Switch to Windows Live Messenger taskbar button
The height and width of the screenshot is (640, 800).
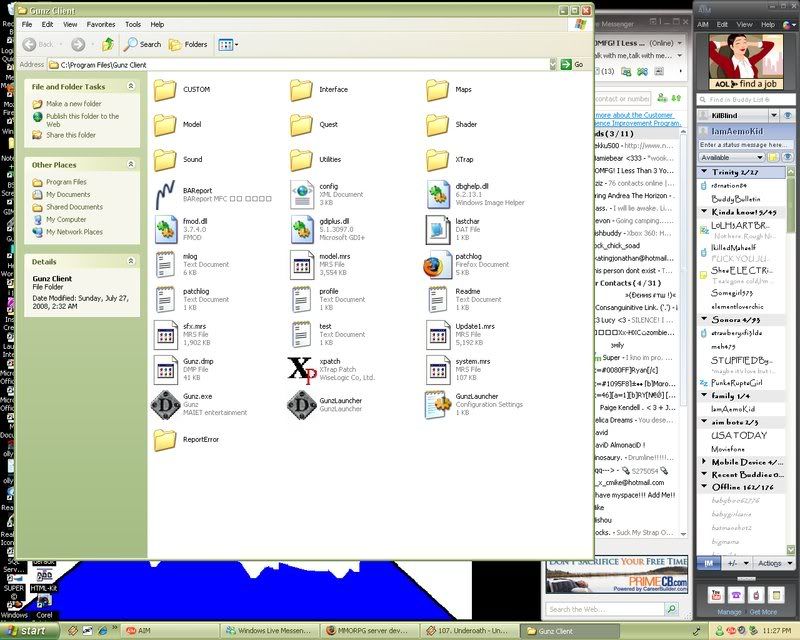(269, 631)
